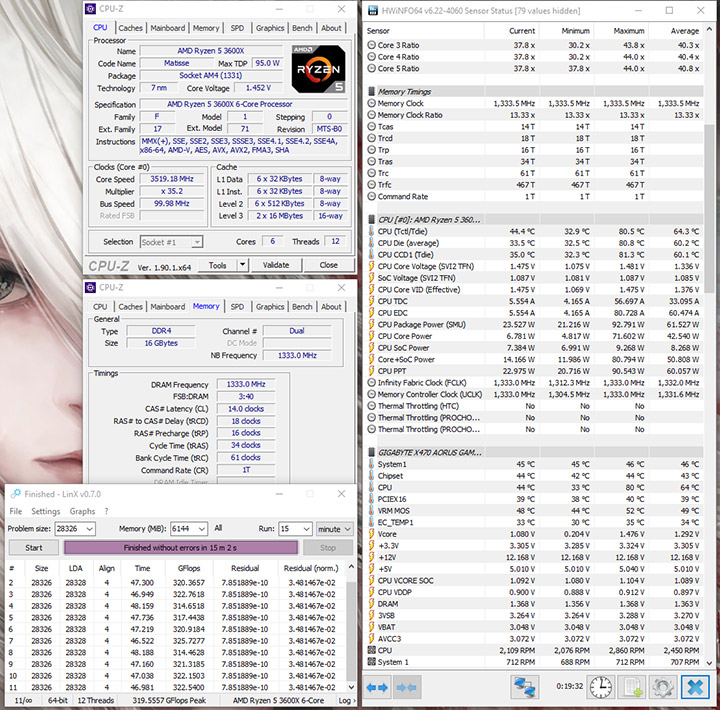Screen dimensions: 720x710
Task: Click the expand columns blue arrows icon in HWiNFO
Action: pos(377,688)
